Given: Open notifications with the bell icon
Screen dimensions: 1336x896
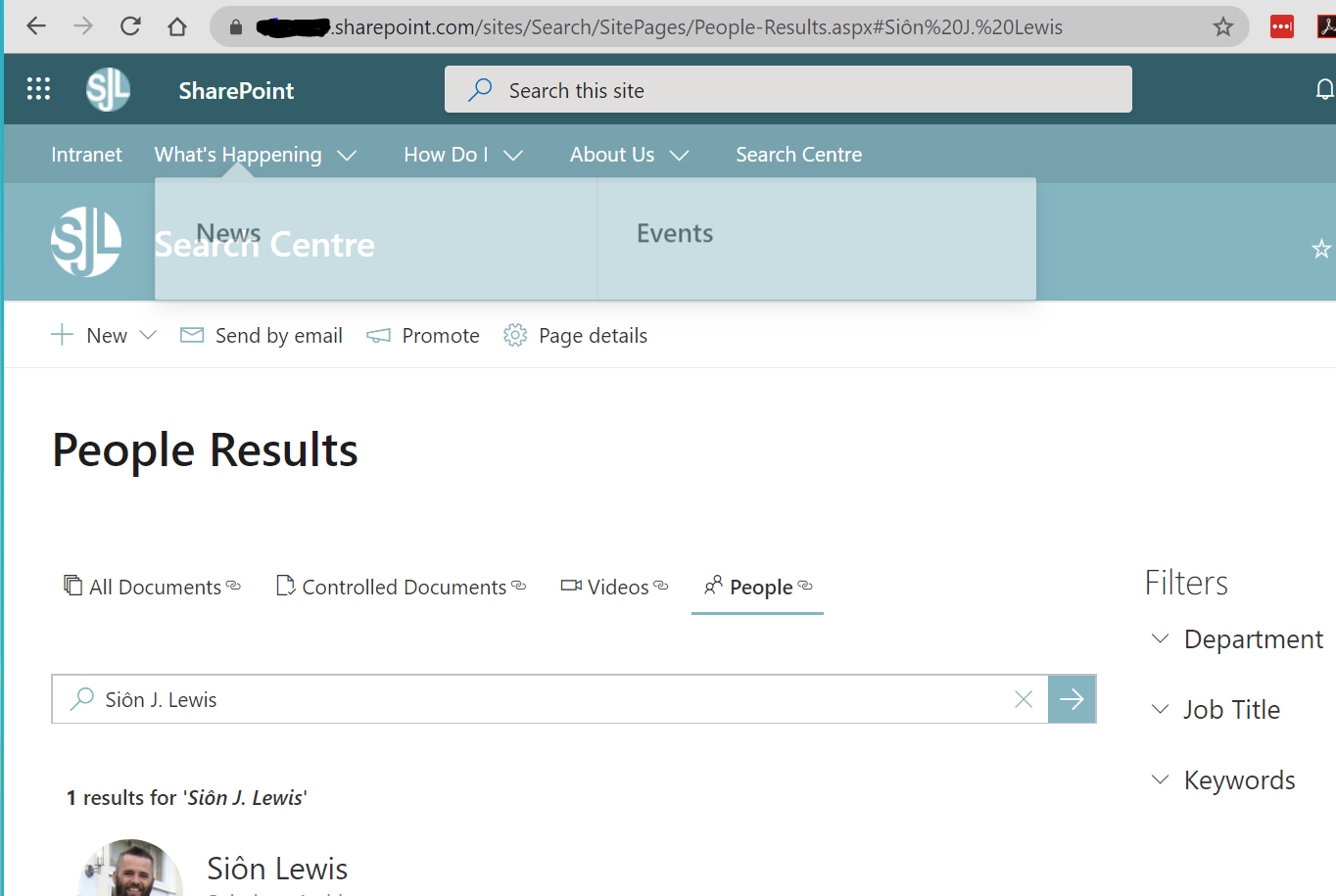Looking at the screenshot, I should [x=1326, y=89].
